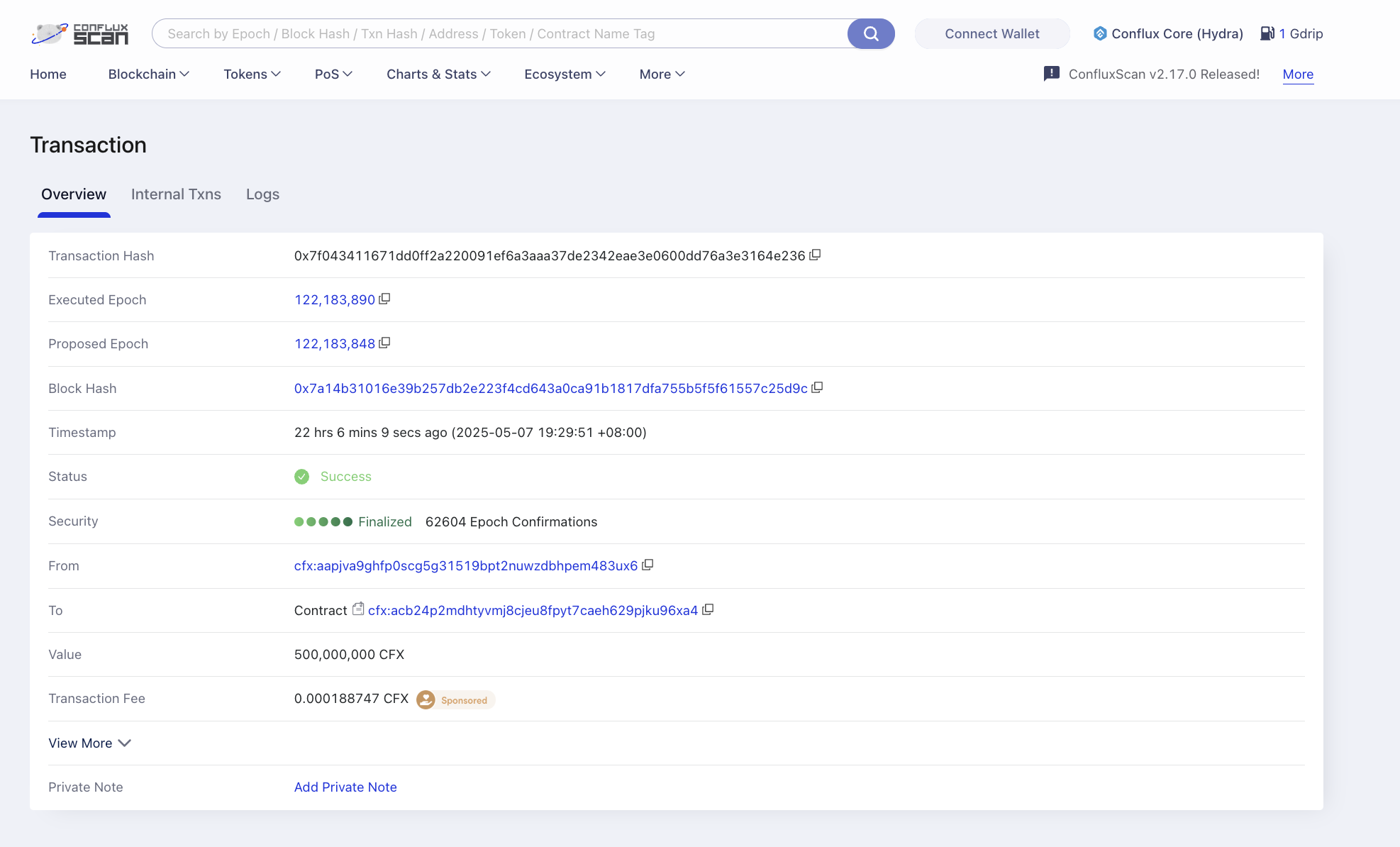The height and width of the screenshot is (847, 1400).
Task: Copy the proposed epoch number
Action: coord(384,343)
